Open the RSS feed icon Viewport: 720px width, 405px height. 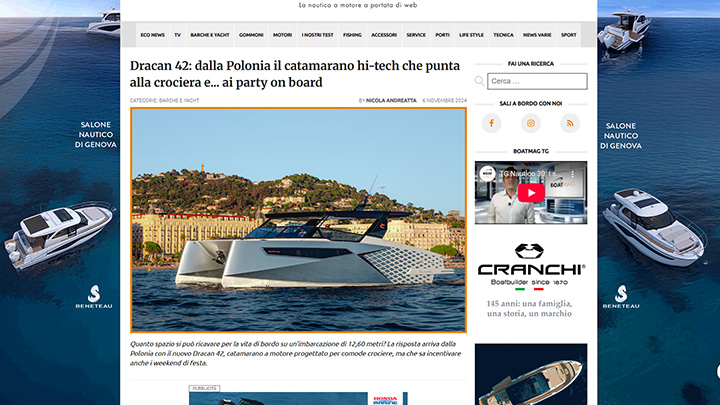[570, 123]
